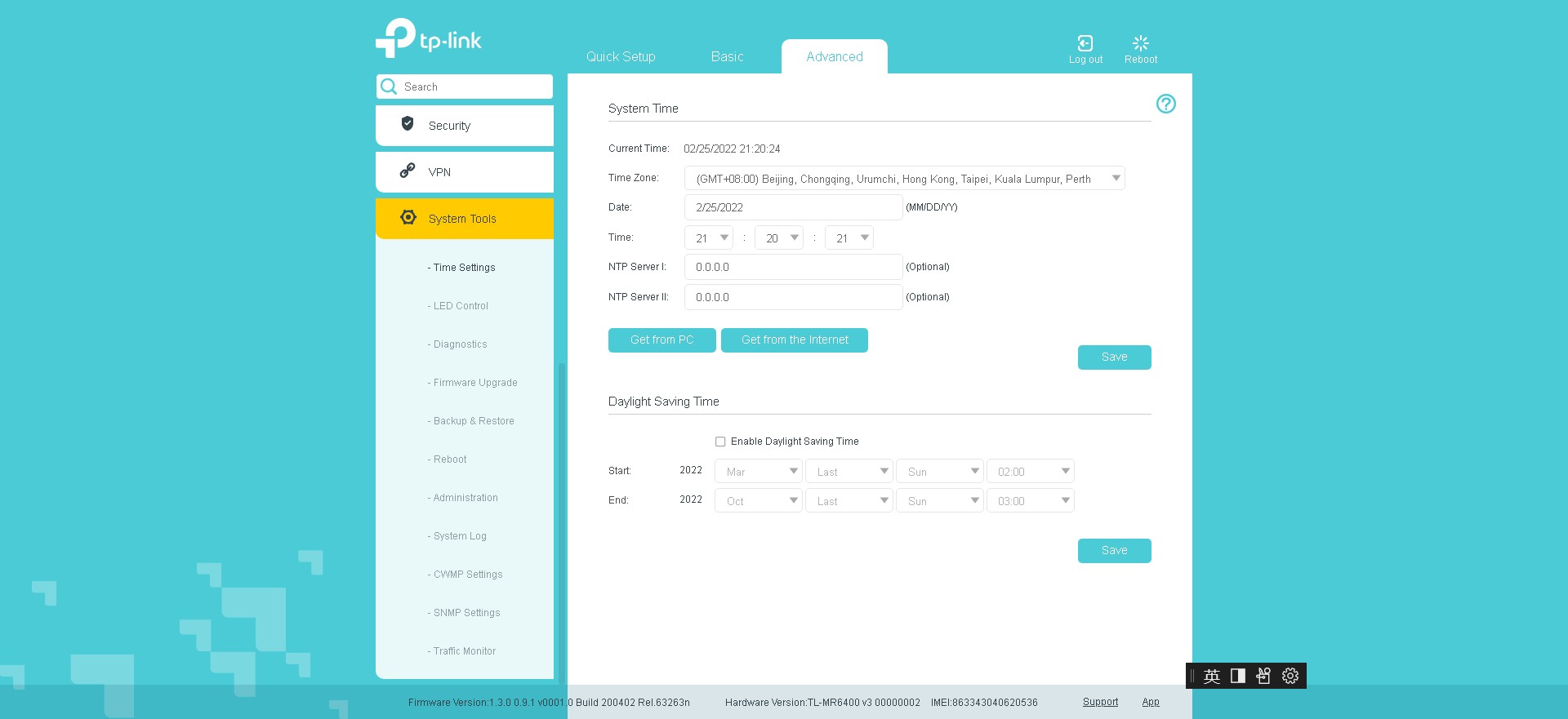View the System Log page

click(x=457, y=536)
